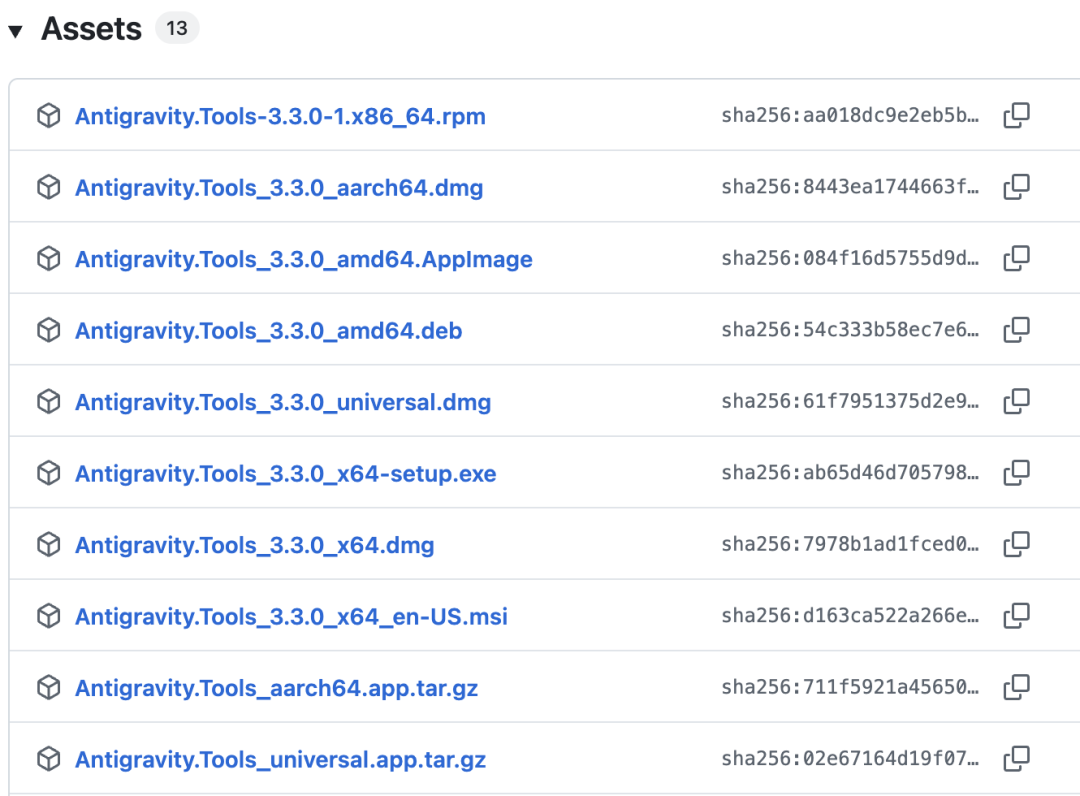Collapse the Assets section triangle
The height and width of the screenshot is (796, 1080).
coord(16,31)
